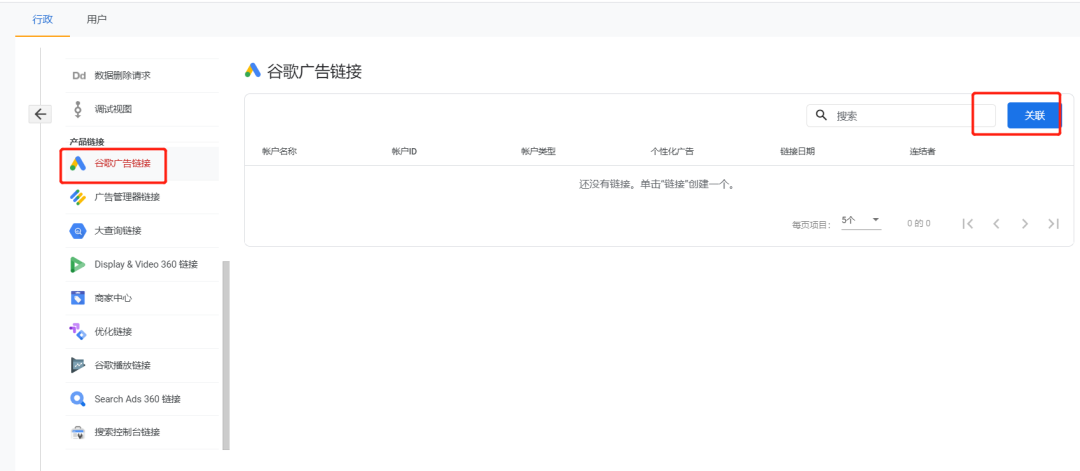The width and height of the screenshot is (1080, 471).
Task: Click the 广告管理器链接 icon
Action: point(78,197)
